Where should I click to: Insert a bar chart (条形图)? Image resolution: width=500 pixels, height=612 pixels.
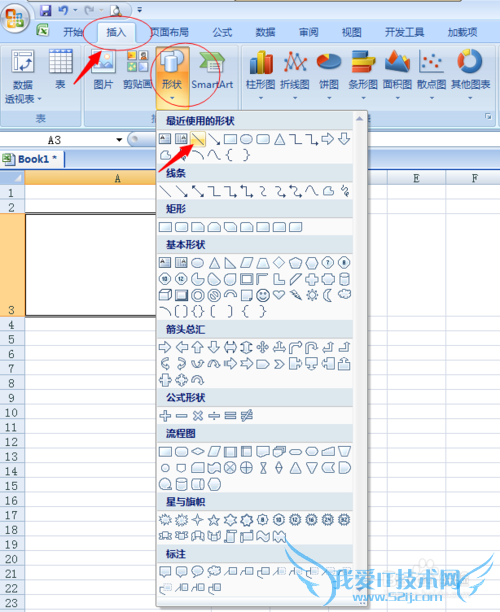point(363,74)
